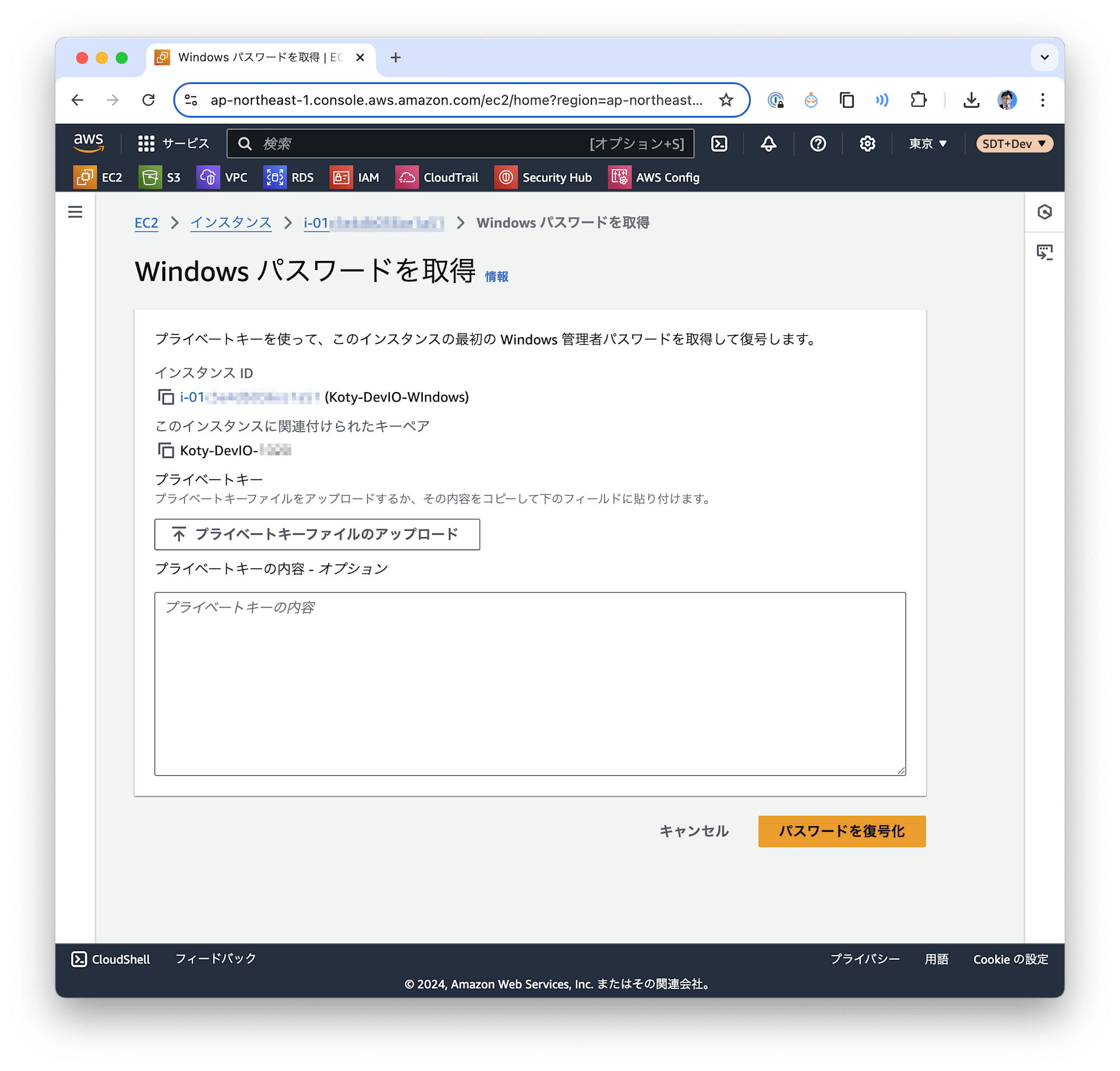Open the Chrome profile avatar
The width and height of the screenshot is (1120, 1071).
click(1007, 100)
